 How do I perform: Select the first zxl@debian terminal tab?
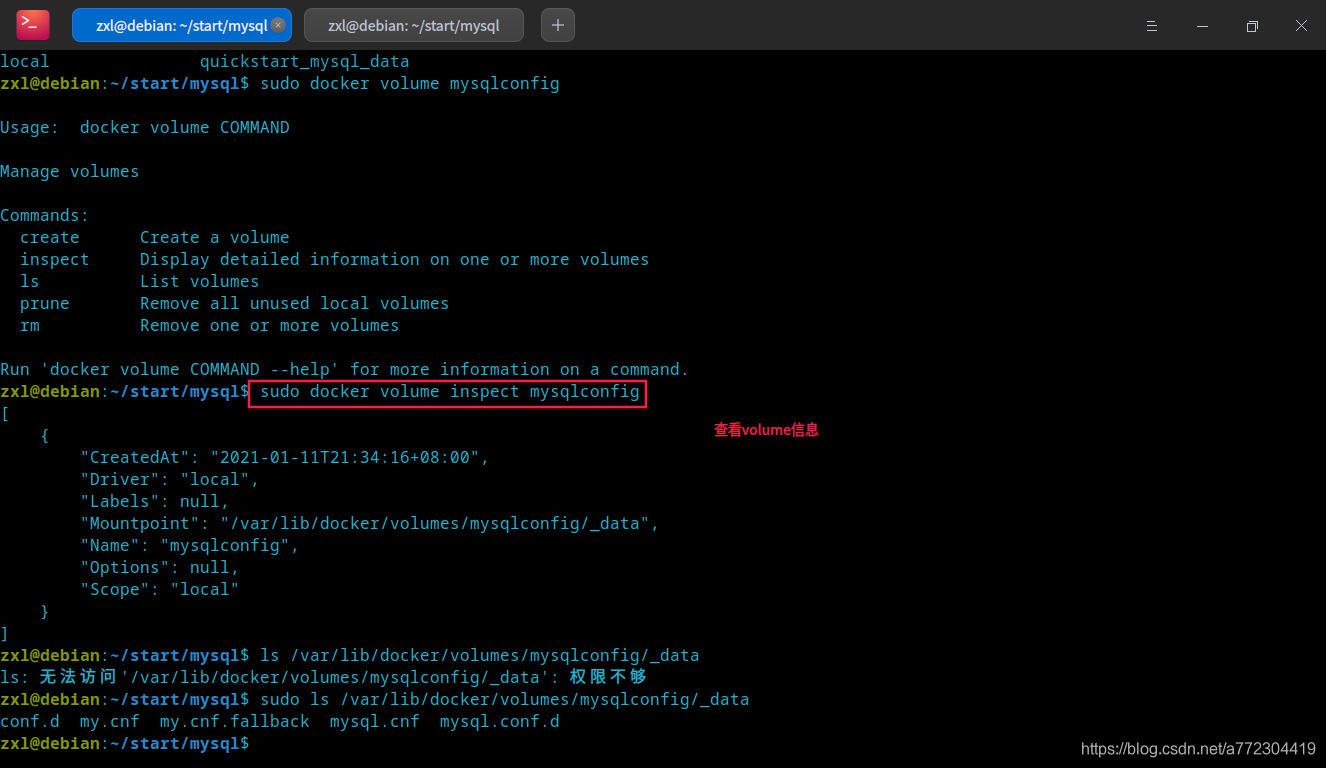[x=181, y=25]
